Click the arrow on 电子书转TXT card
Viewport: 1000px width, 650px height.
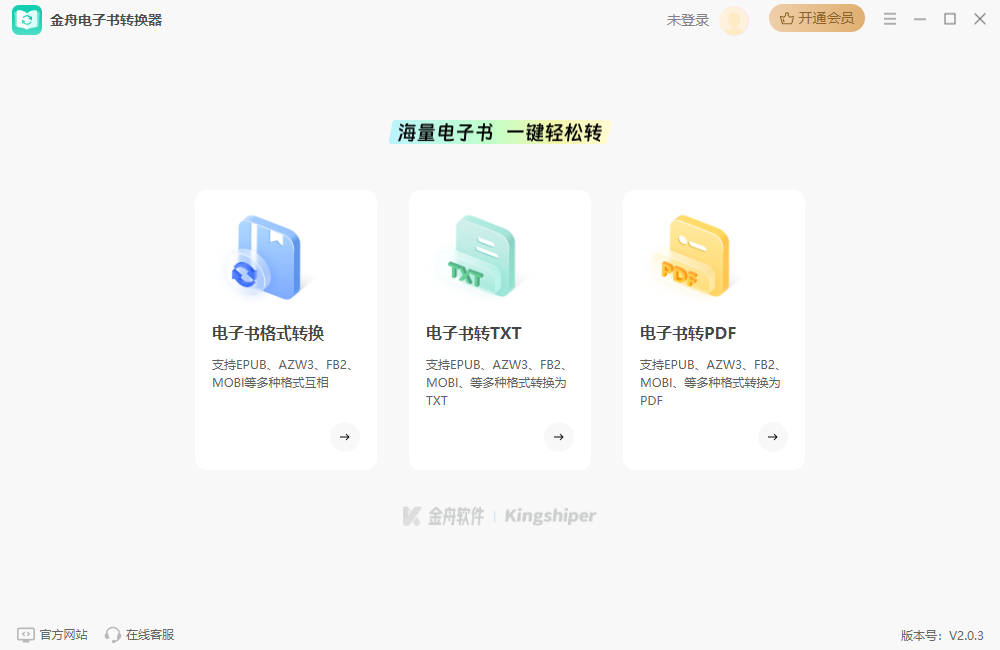[559, 437]
